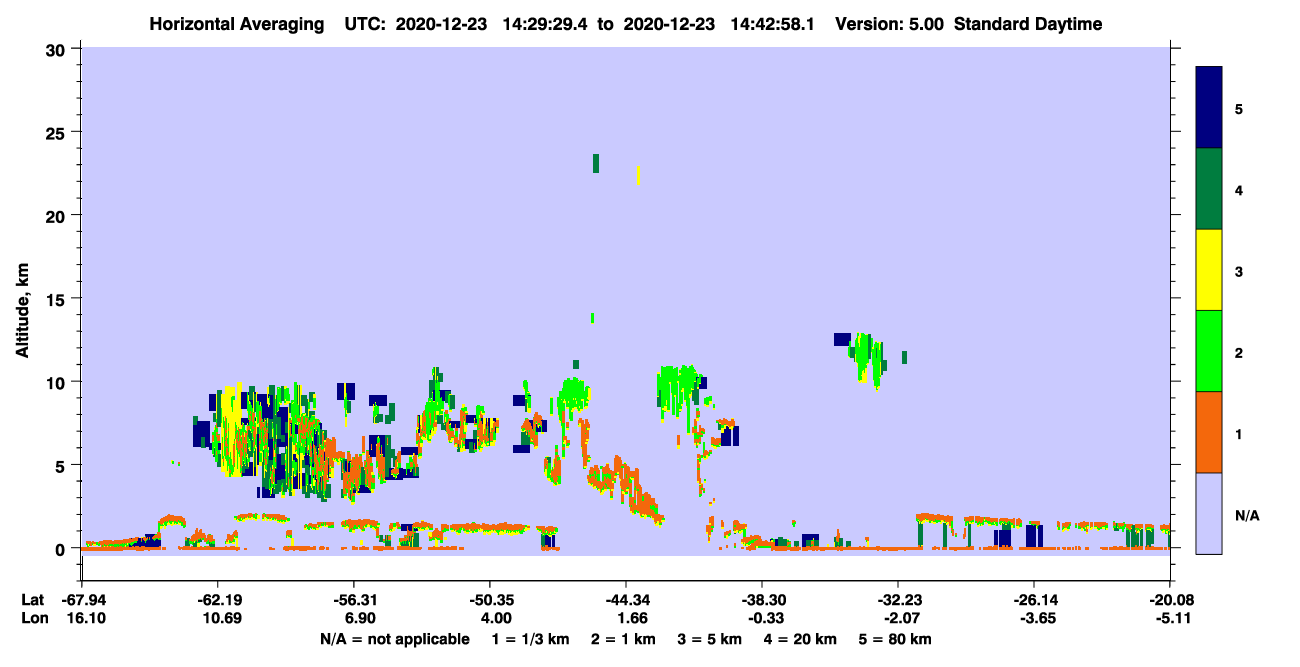This screenshot has width=1300, height=667.
Task: Click '2 = 1 km' legend text
Action: coord(625,639)
